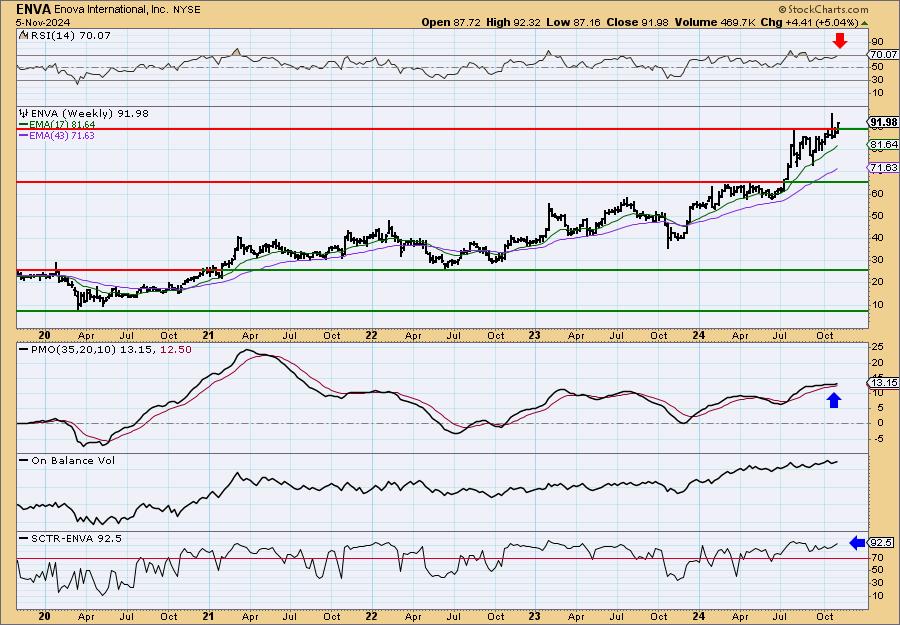Click the 71.63 EMA tag on right axis
This screenshot has width=900, height=625.
(883, 168)
